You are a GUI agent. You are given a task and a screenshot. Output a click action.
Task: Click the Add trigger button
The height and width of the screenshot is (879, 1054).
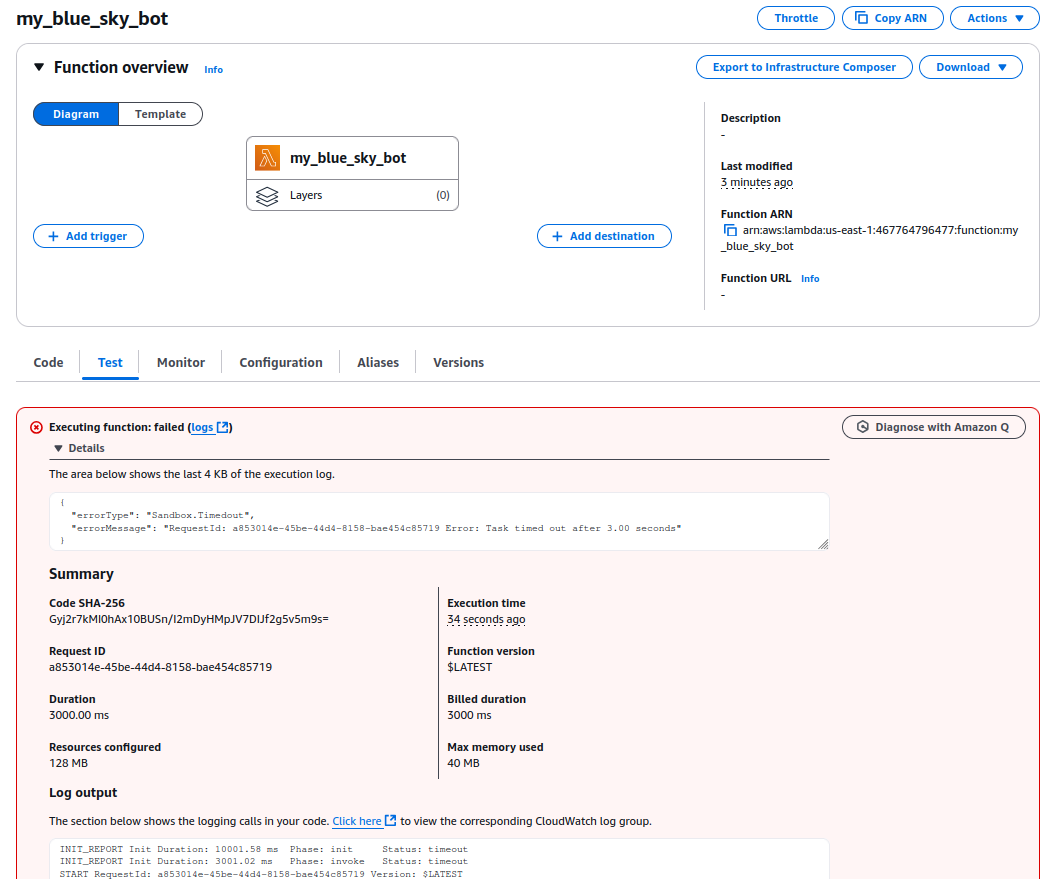click(x=88, y=236)
